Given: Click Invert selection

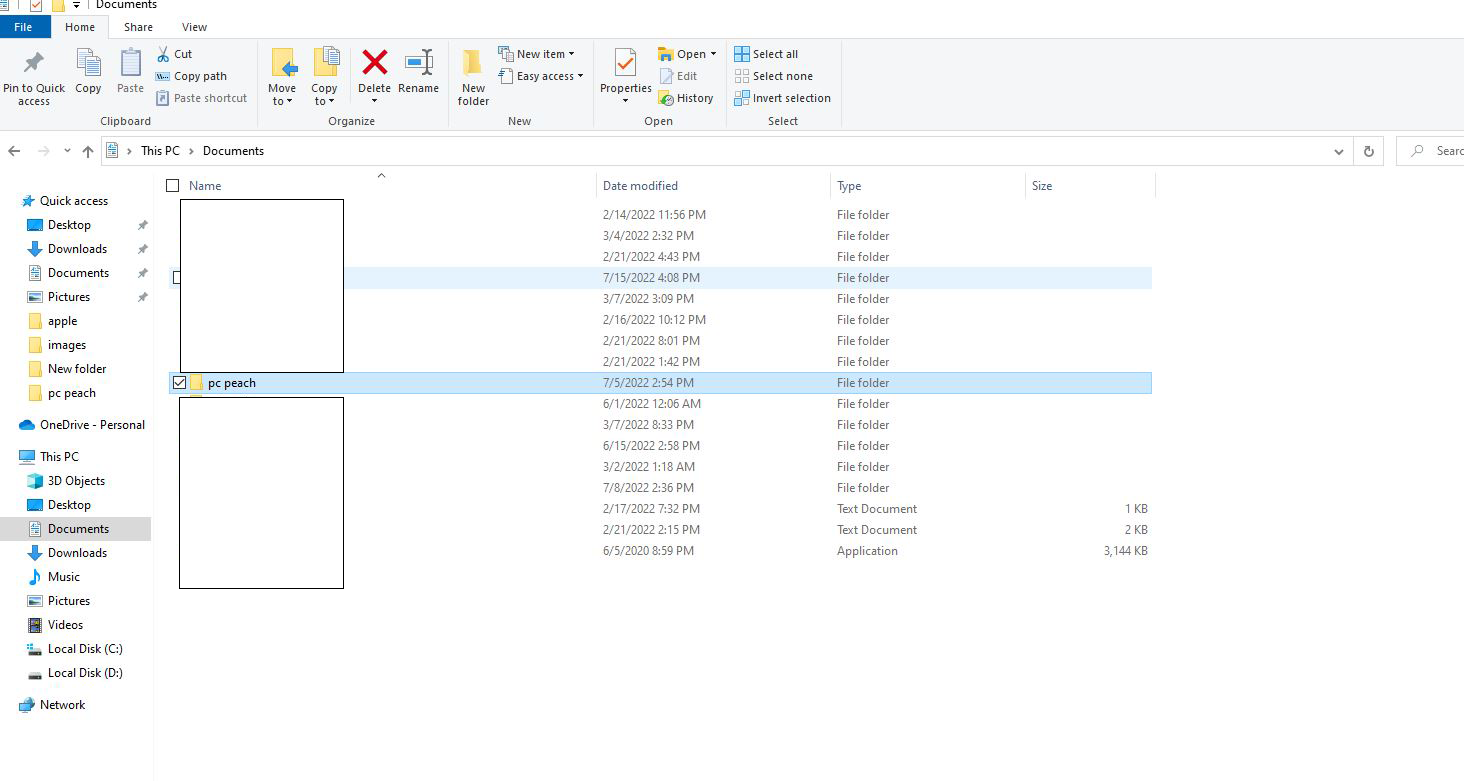Looking at the screenshot, I should pyautogui.click(x=782, y=98).
